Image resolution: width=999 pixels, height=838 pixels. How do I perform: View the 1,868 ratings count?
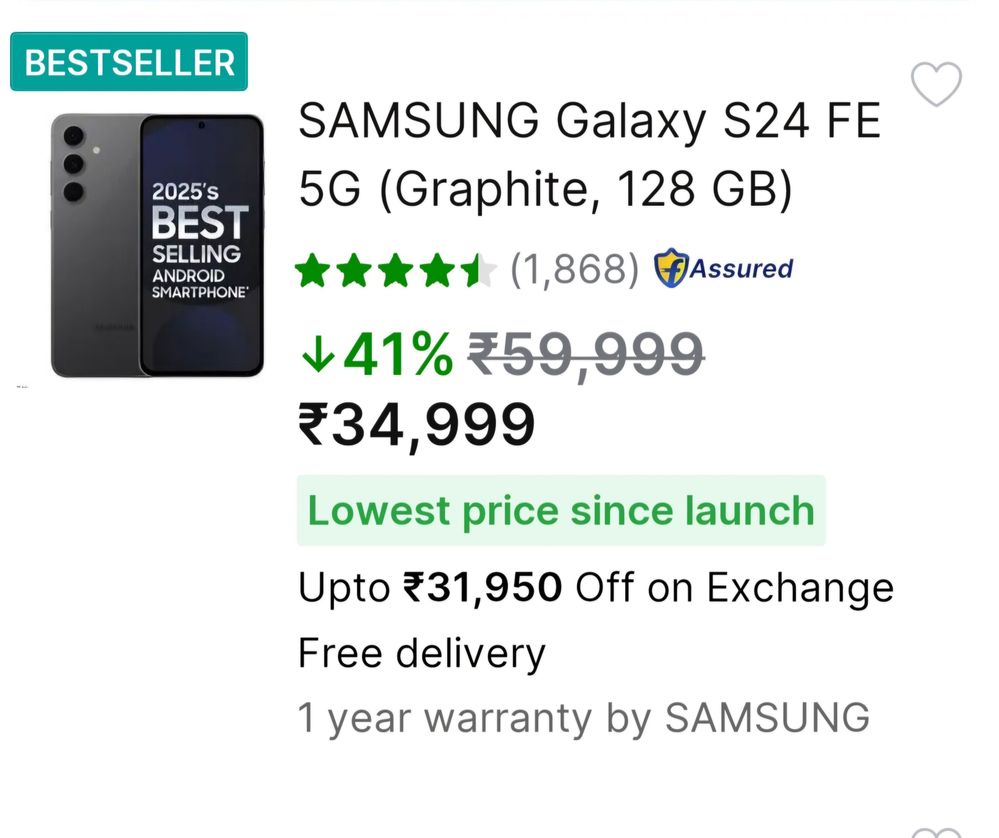click(574, 269)
